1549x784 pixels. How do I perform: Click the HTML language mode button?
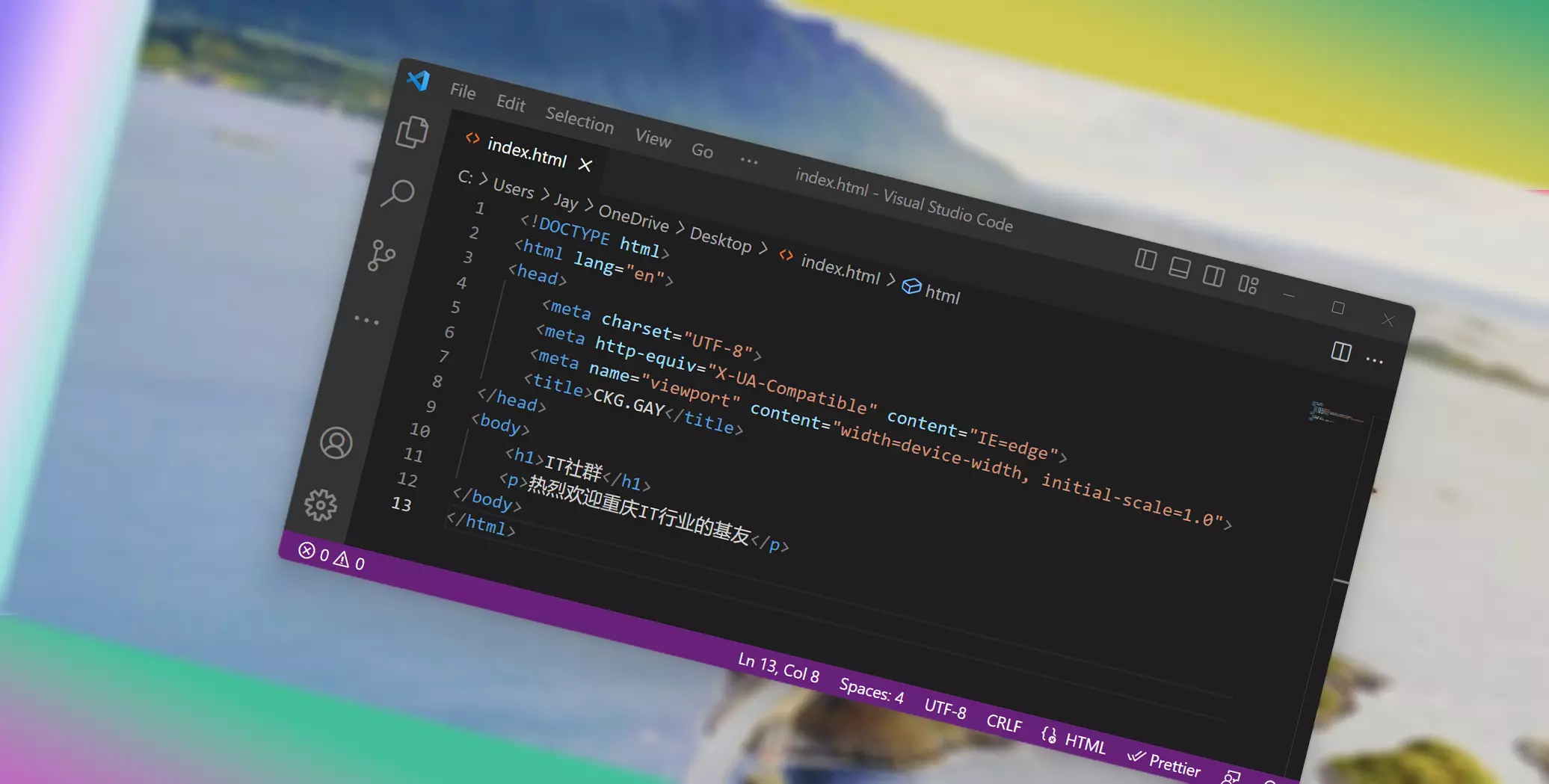[x=1075, y=740]
